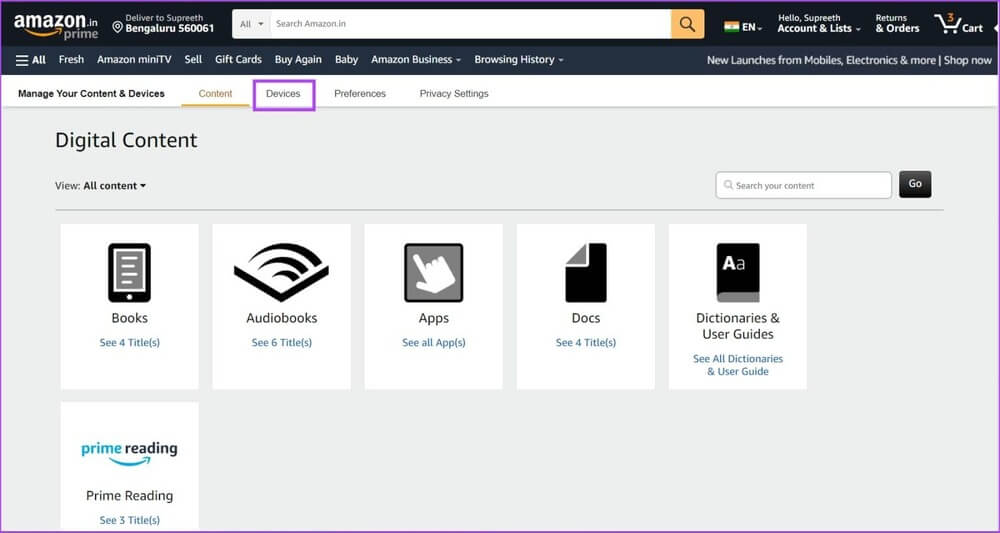Open See 4 Title(s) under Docs

[x=585, y=343]
